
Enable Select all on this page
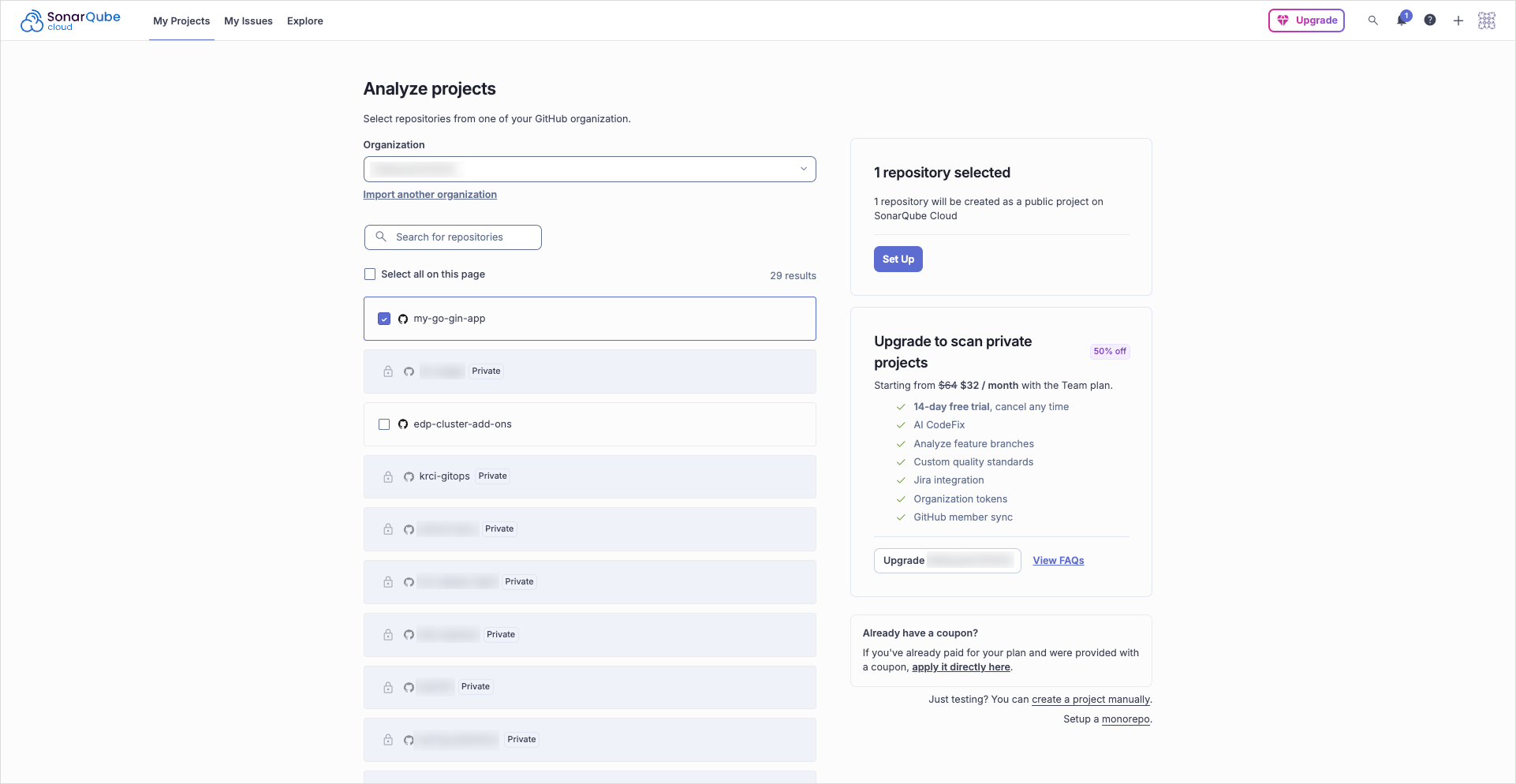pyautogui.click(x=369, y=274)
